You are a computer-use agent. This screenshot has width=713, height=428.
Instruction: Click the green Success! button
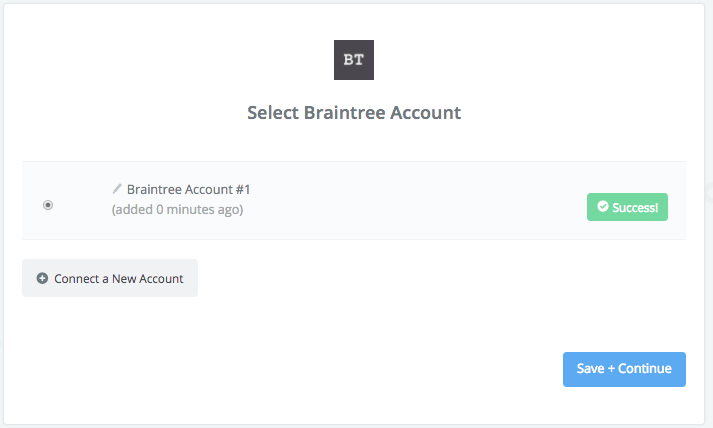pyautogui.click(x=627, y=207)
